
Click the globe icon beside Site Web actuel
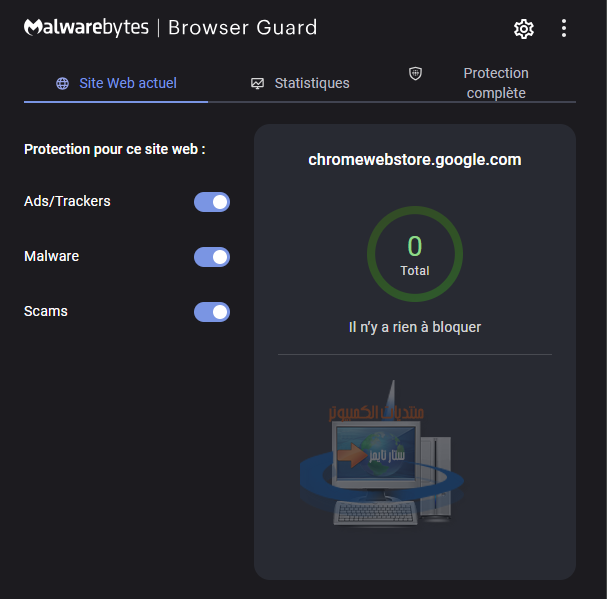(x=62, y=83)
